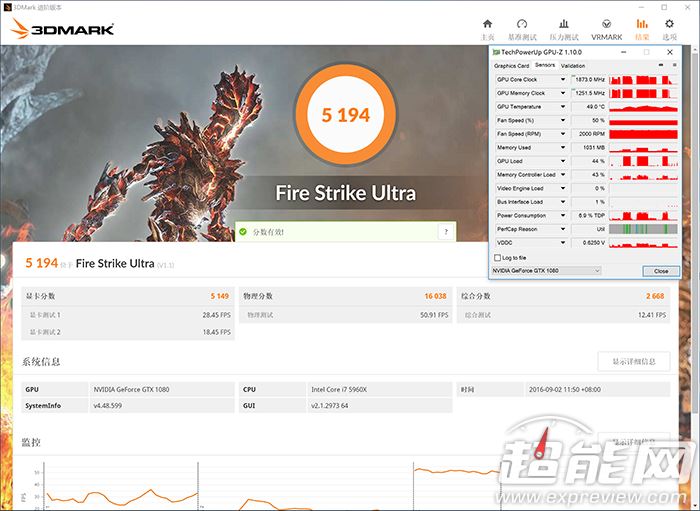Open GPU Temperature sensor dropdown
The width and height of the screenshot is (700, 511).
coord(562,107)
